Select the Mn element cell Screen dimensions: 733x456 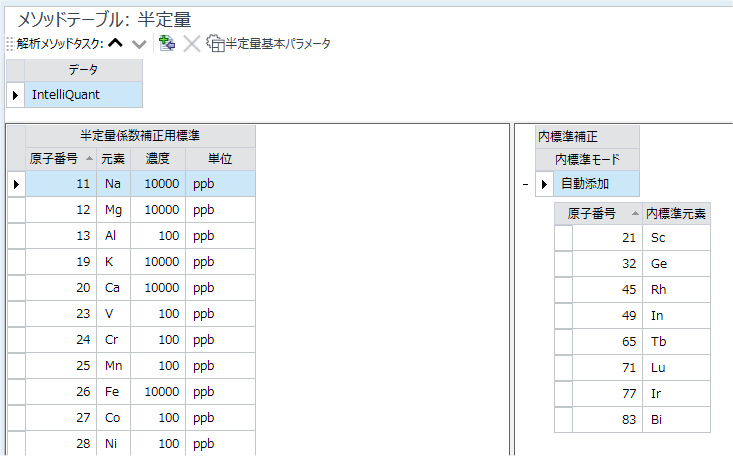click(113, 365)
